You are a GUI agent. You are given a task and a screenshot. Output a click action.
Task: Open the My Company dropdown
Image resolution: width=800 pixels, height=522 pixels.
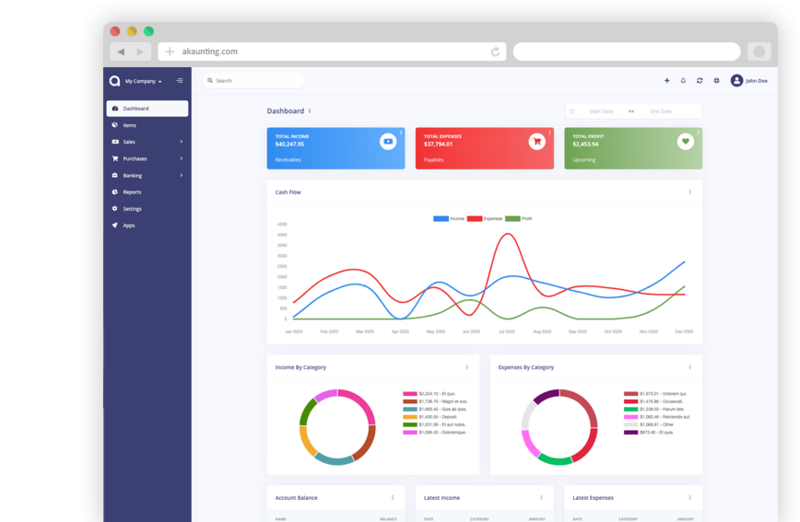click(x=143, y=81)
